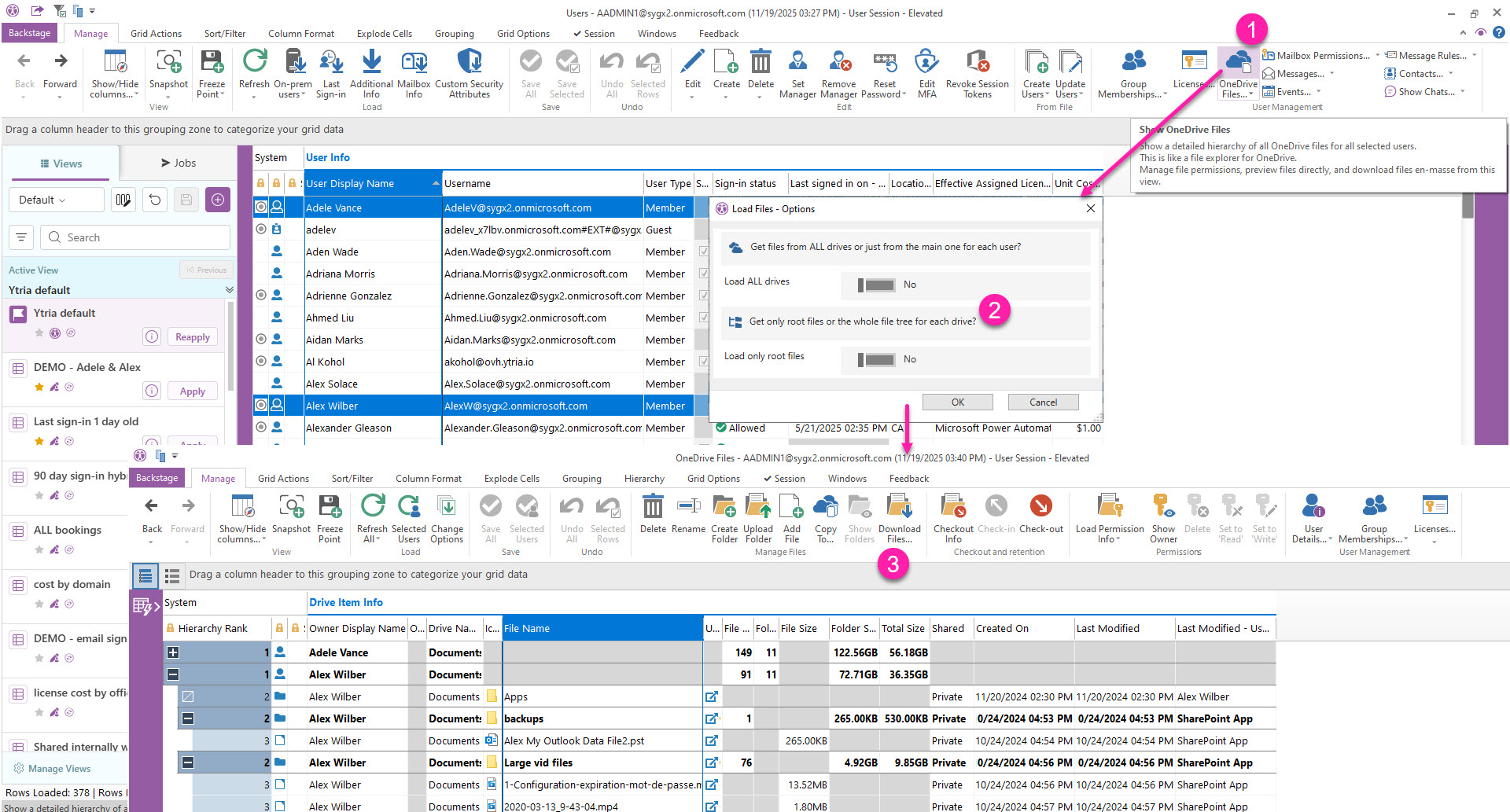
Task: Expand Adele Vance's Documents drive row
Action: click(x=173, y=652)
